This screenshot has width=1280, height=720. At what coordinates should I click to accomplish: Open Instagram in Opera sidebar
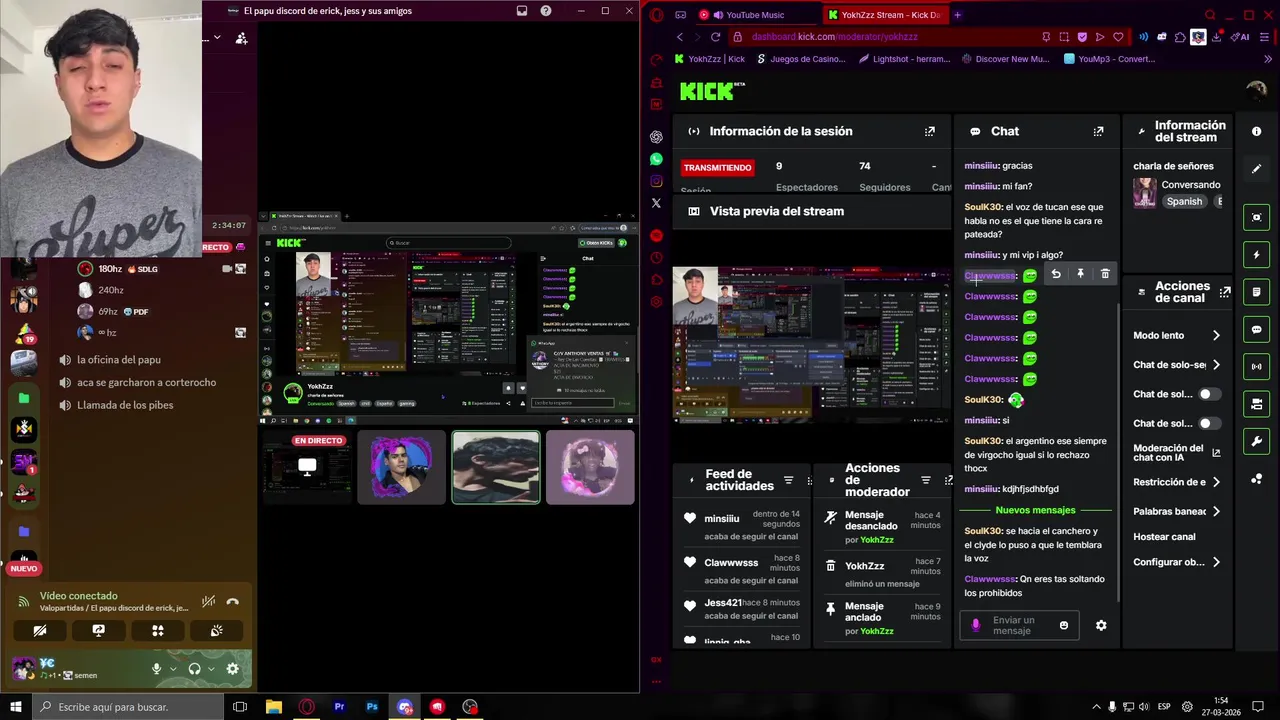pyautogui.click(x=656, y=181)
